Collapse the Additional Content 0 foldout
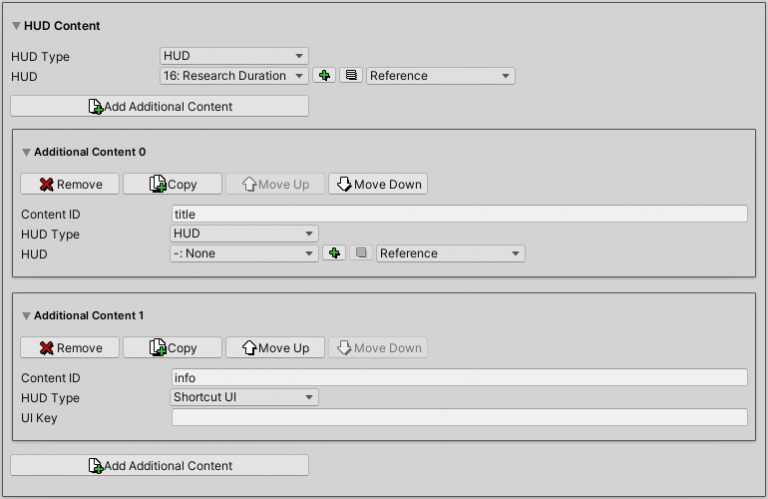768x499 pixels. (26, 152)
